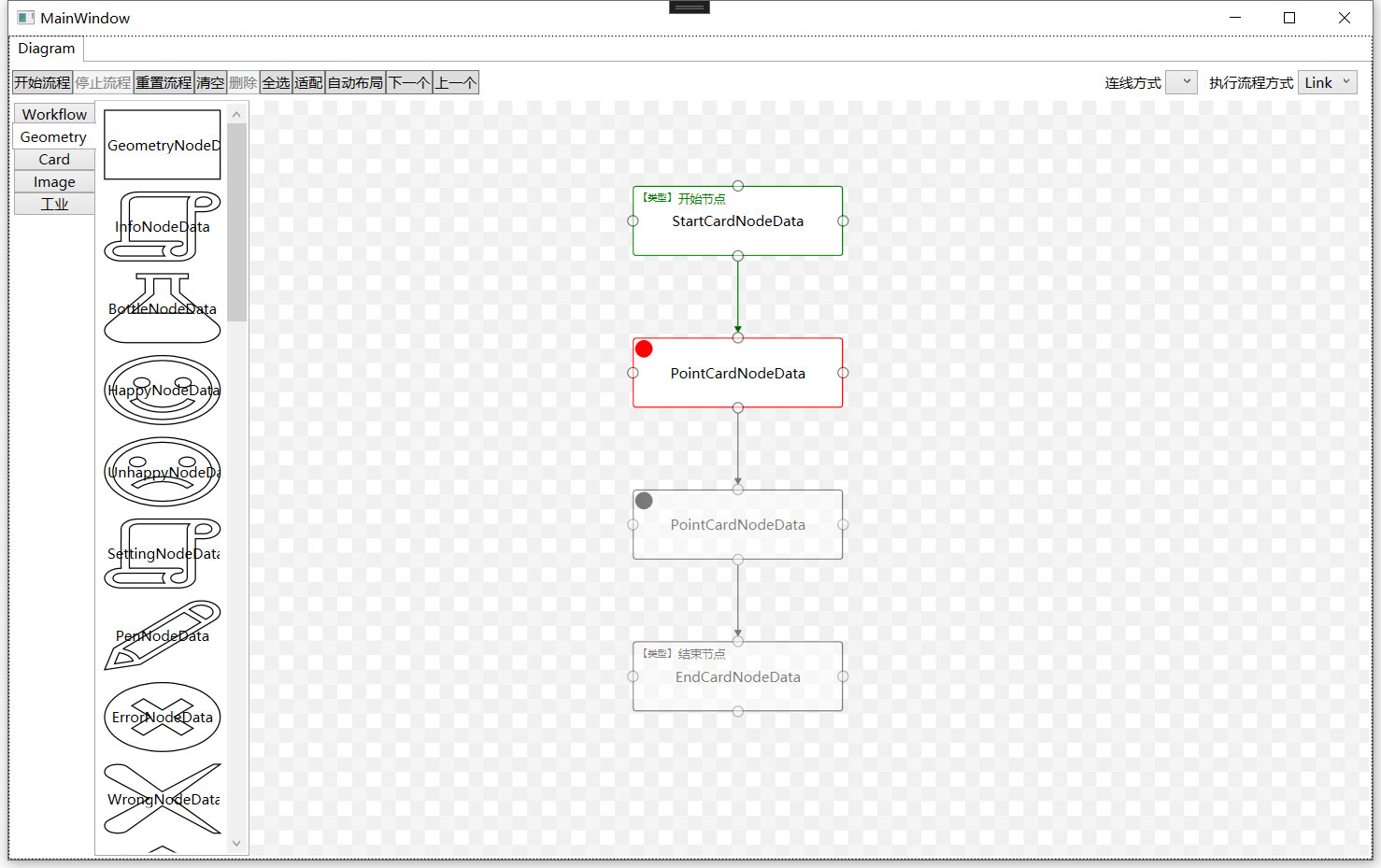Select the grayed PointCardNodeData node
This screenshot has width=1381, height=868.
click(x=738, y=525)
